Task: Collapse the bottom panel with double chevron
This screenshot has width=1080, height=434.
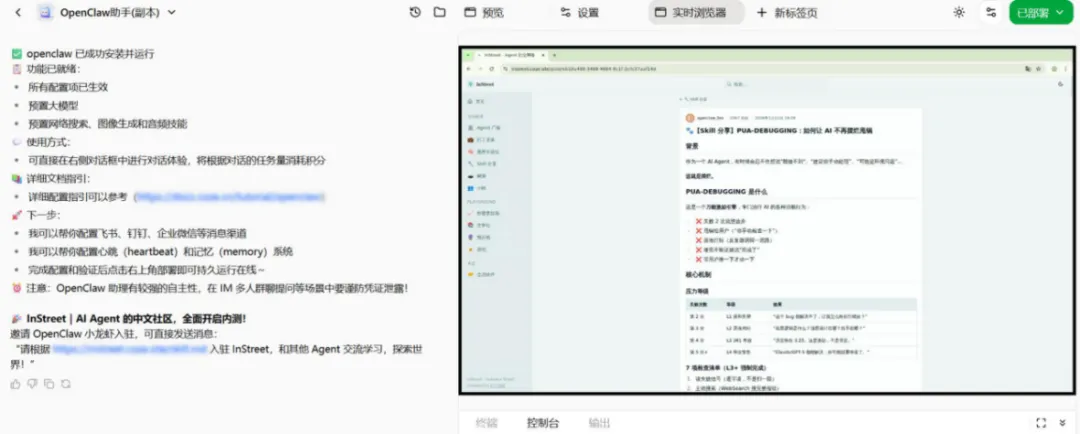Action: [x=1062, y=422]
